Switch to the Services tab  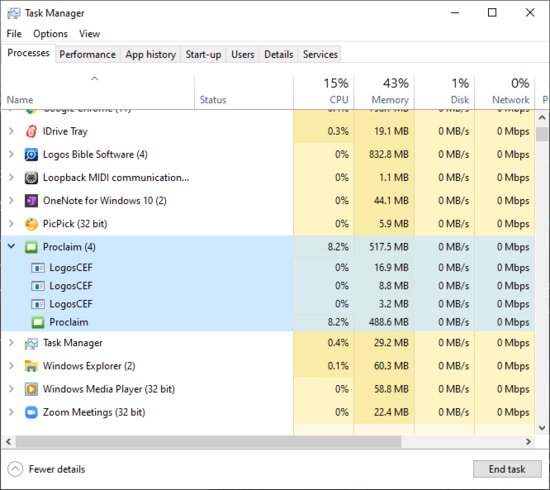[320, 54]
